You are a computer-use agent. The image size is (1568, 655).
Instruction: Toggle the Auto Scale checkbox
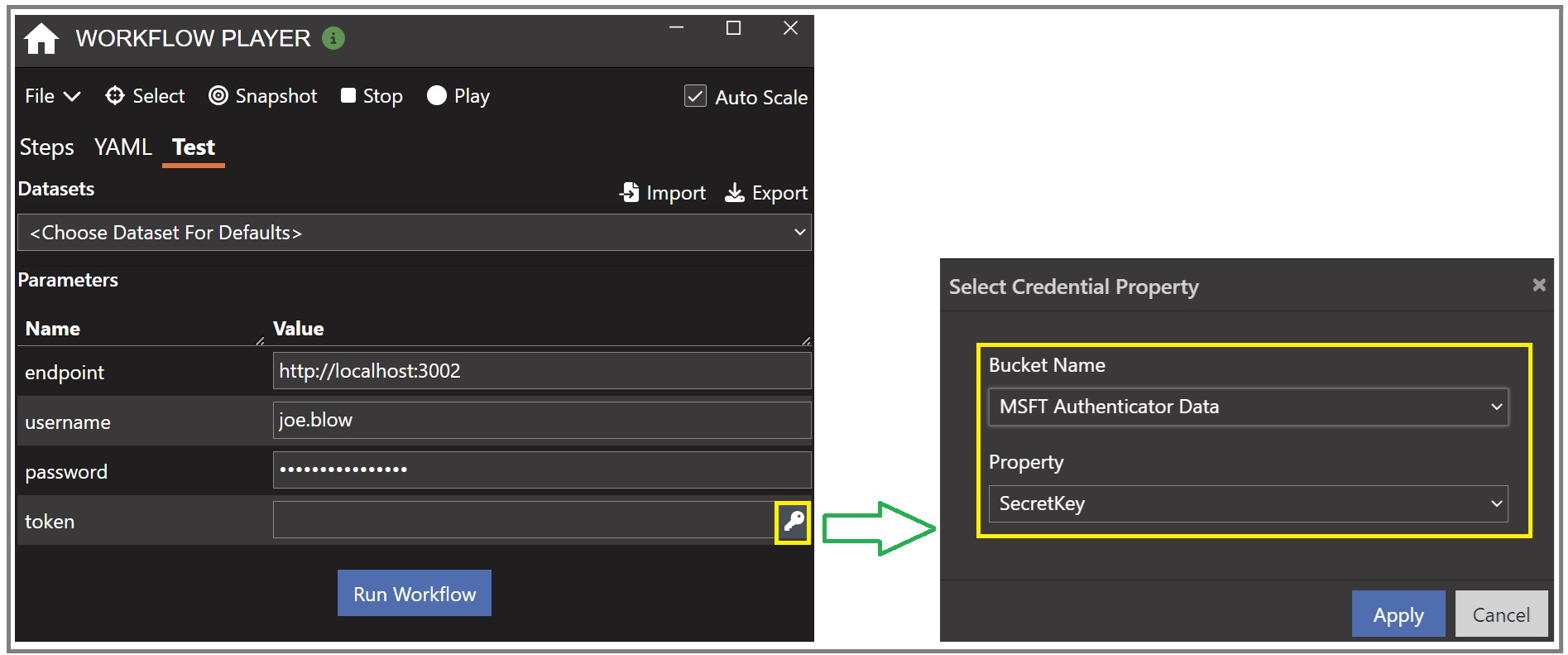695,97
